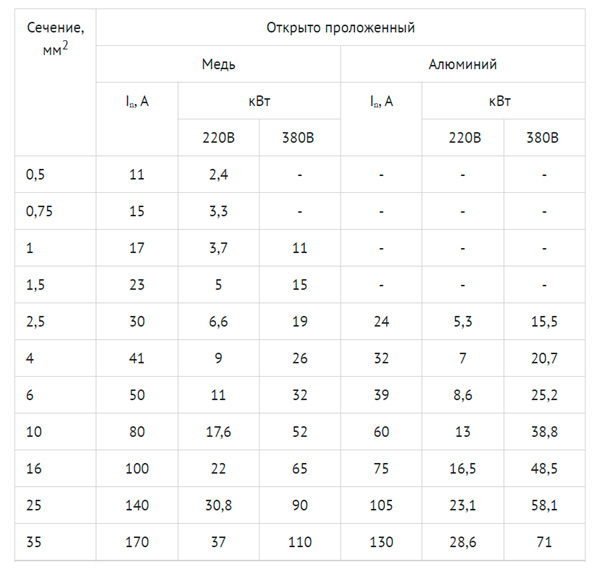Click the 17,6 kW copper value
Image resolution: width=600 pixels, height=570 pixels.
click(218, 433)
